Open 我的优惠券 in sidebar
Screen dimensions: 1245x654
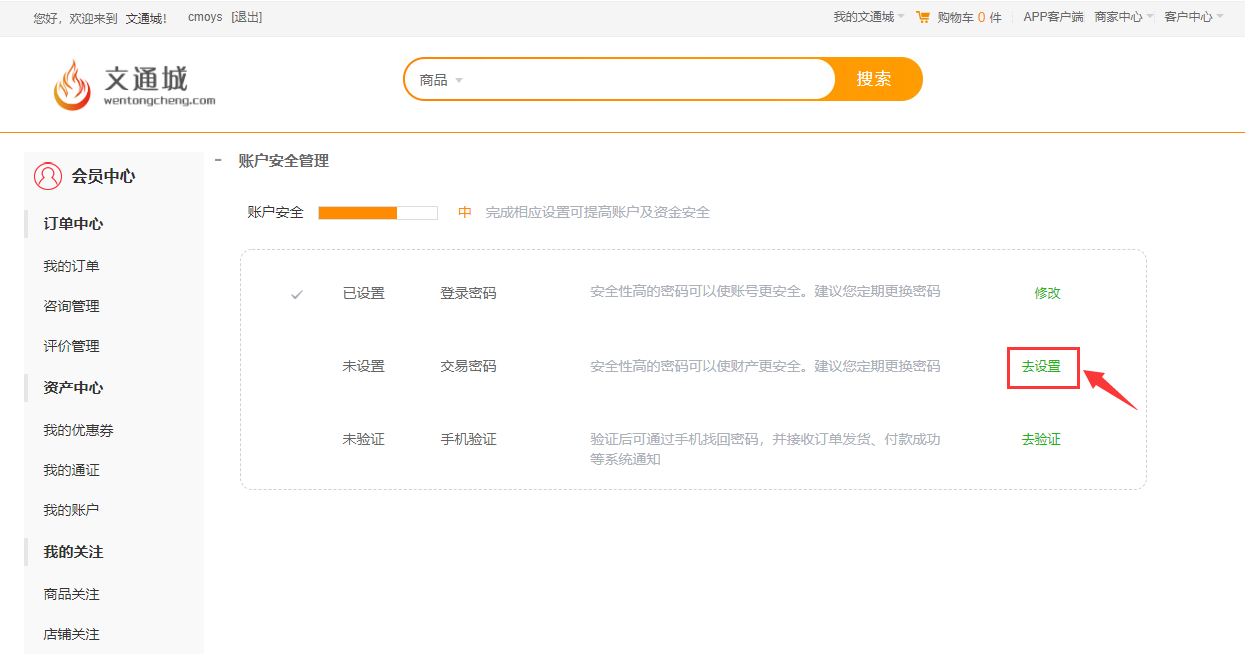click(78, 430)
